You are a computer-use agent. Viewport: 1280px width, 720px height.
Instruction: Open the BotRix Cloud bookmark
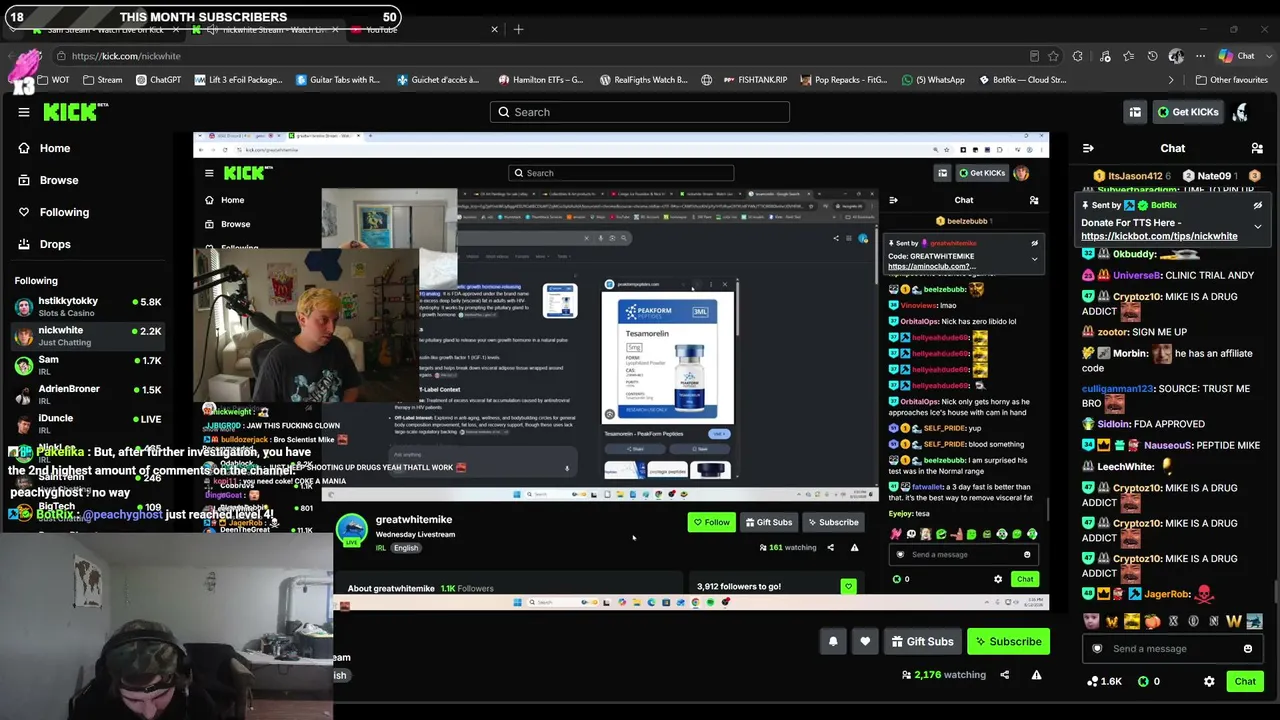coord(1022,80)
